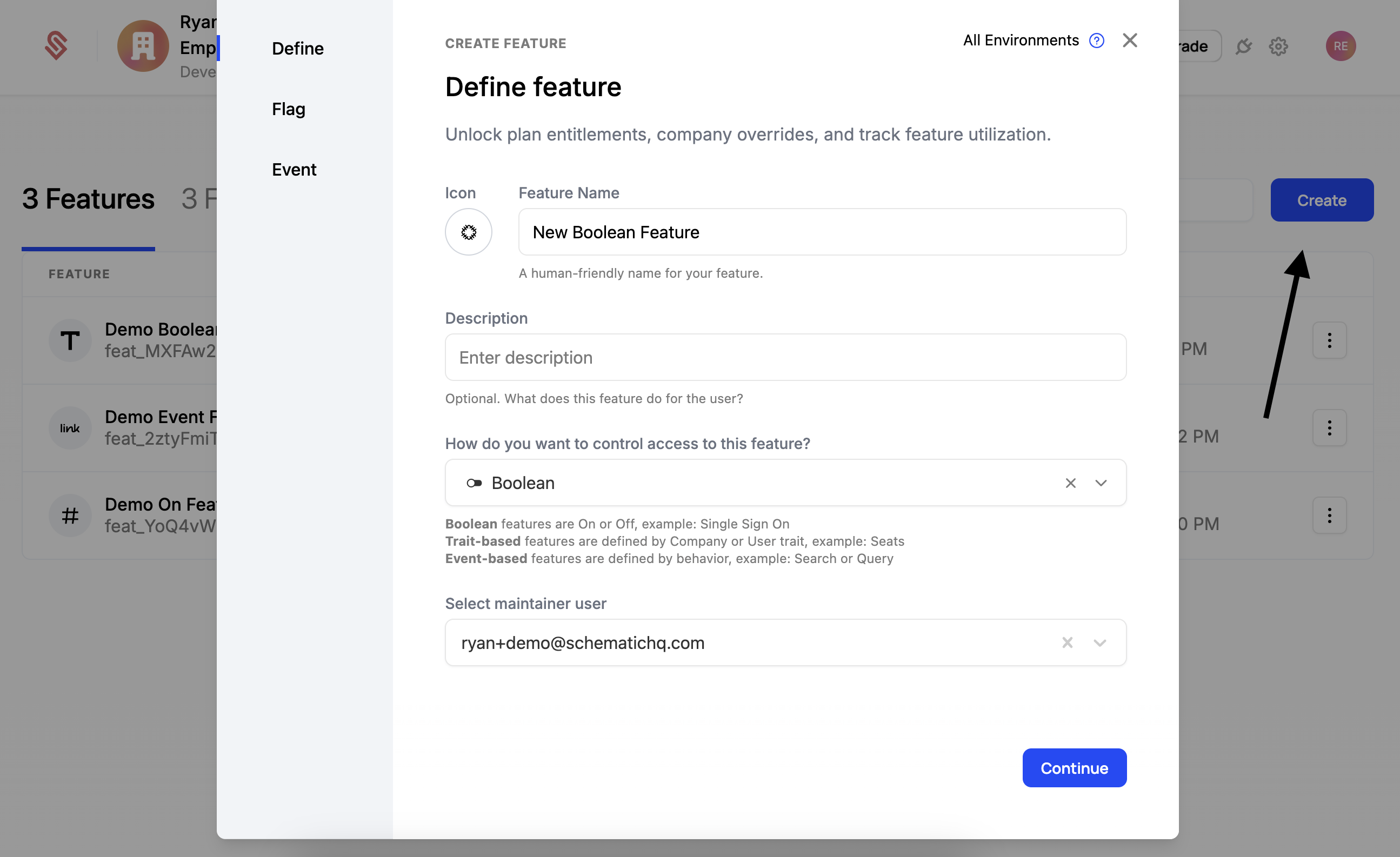Close the Create Feature dialog

pyautogui.click(x=1130, y=41)
